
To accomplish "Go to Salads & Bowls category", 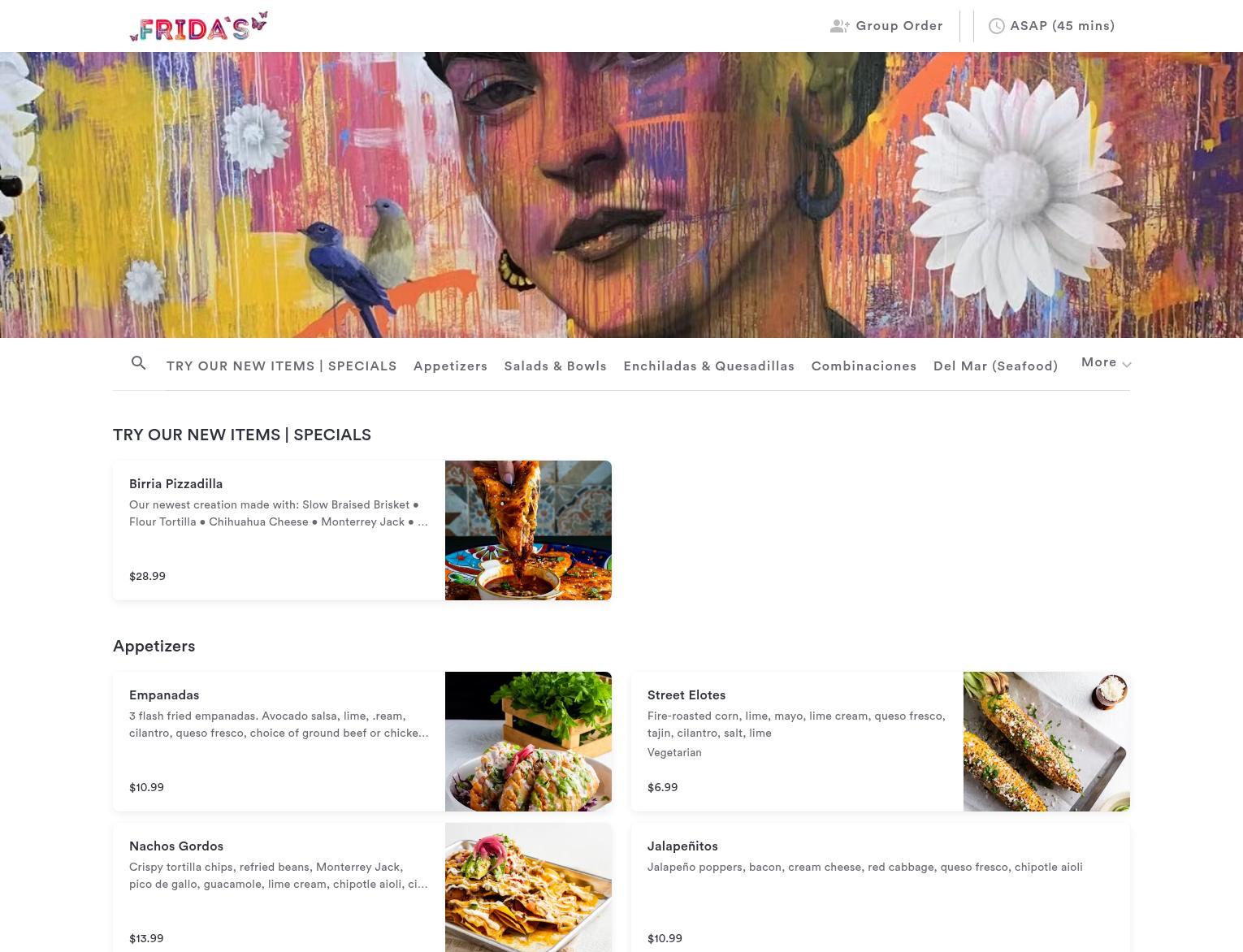I will [x=556, y=366].
